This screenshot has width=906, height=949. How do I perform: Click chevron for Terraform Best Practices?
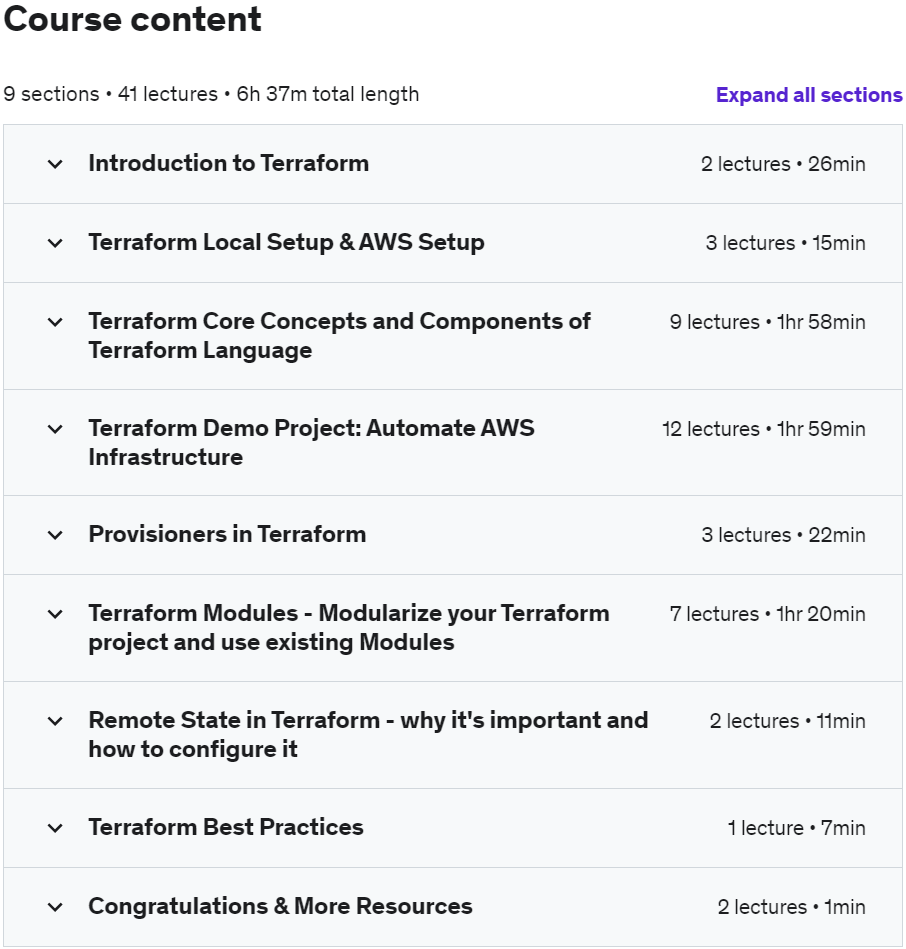pos(55,828)
